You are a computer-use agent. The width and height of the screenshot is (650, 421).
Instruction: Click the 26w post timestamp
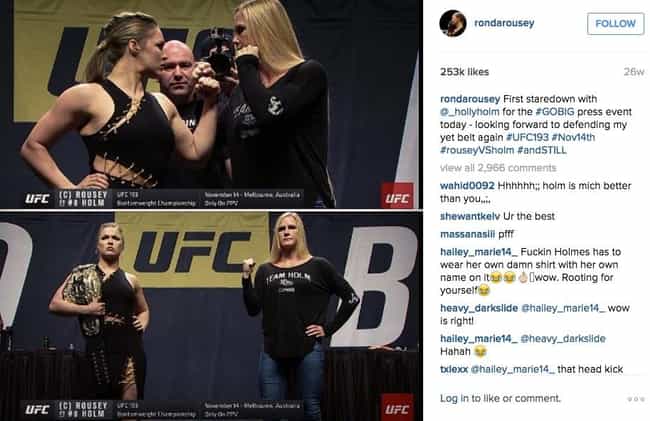634,72
